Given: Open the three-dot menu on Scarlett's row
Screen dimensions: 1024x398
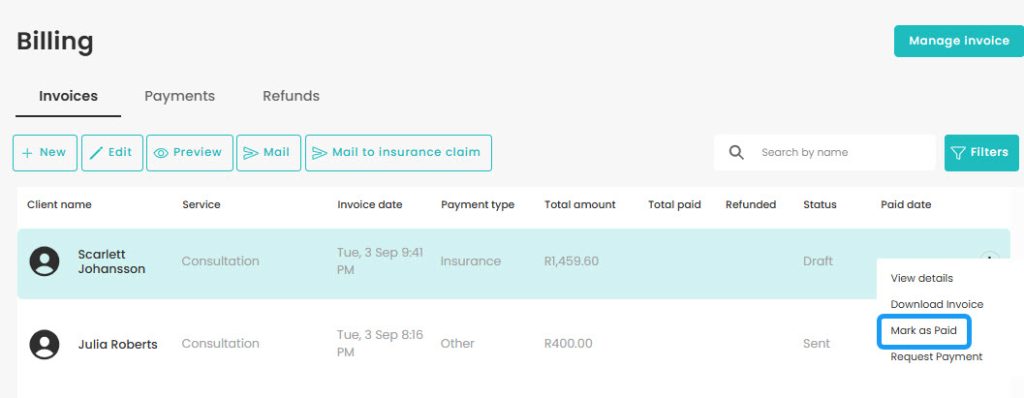Looking at the screenshot, I should (x=990, y=259).
